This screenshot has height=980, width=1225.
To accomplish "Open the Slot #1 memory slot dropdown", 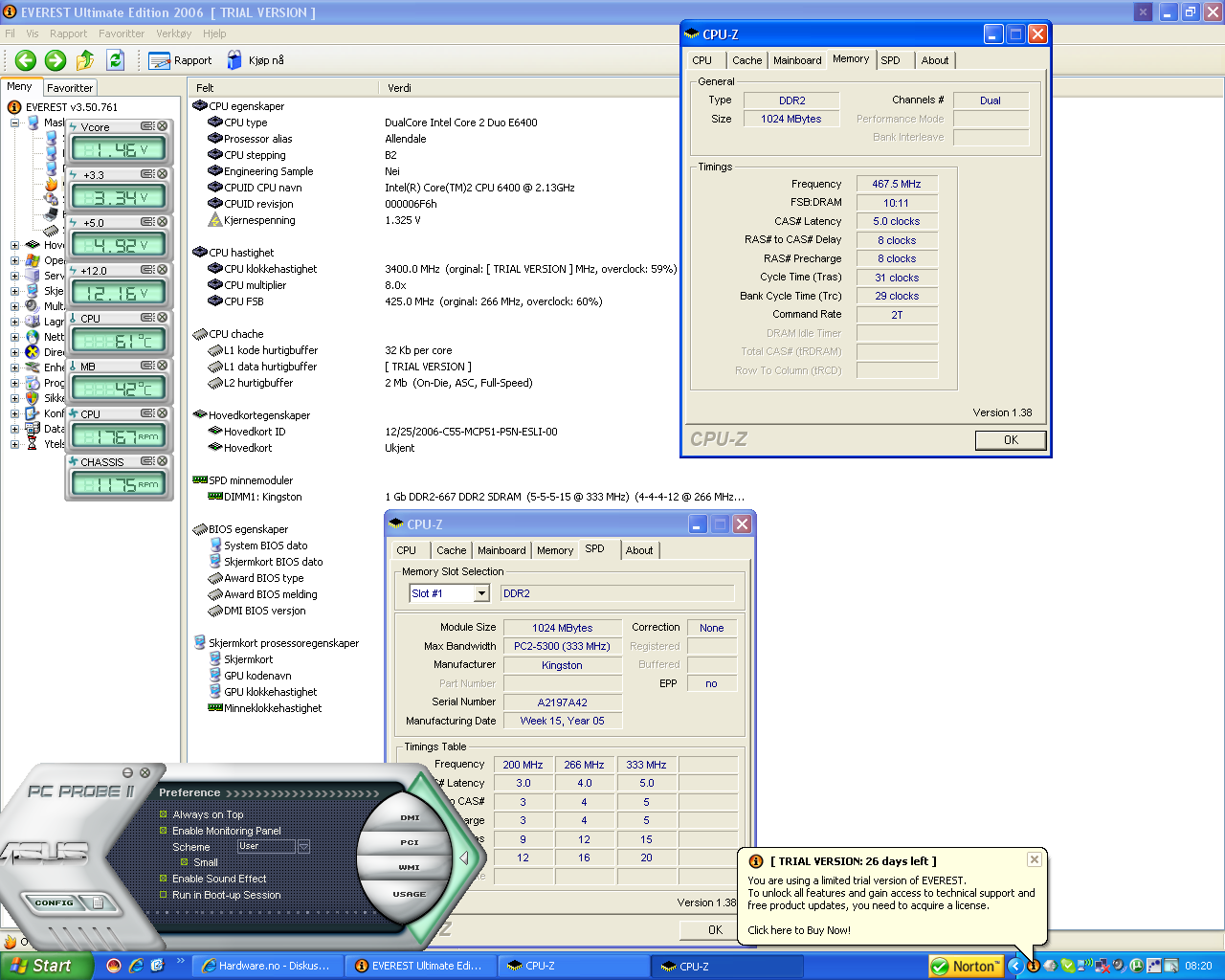I will tap(481, 593).
